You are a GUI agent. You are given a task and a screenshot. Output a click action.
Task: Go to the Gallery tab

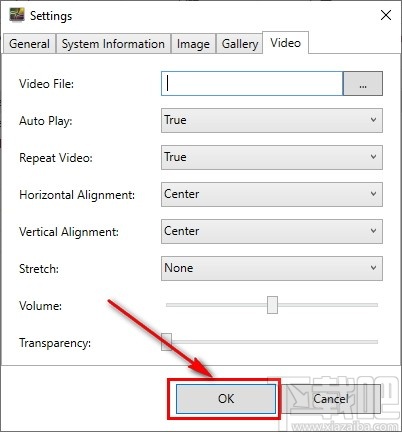(240, 44)
